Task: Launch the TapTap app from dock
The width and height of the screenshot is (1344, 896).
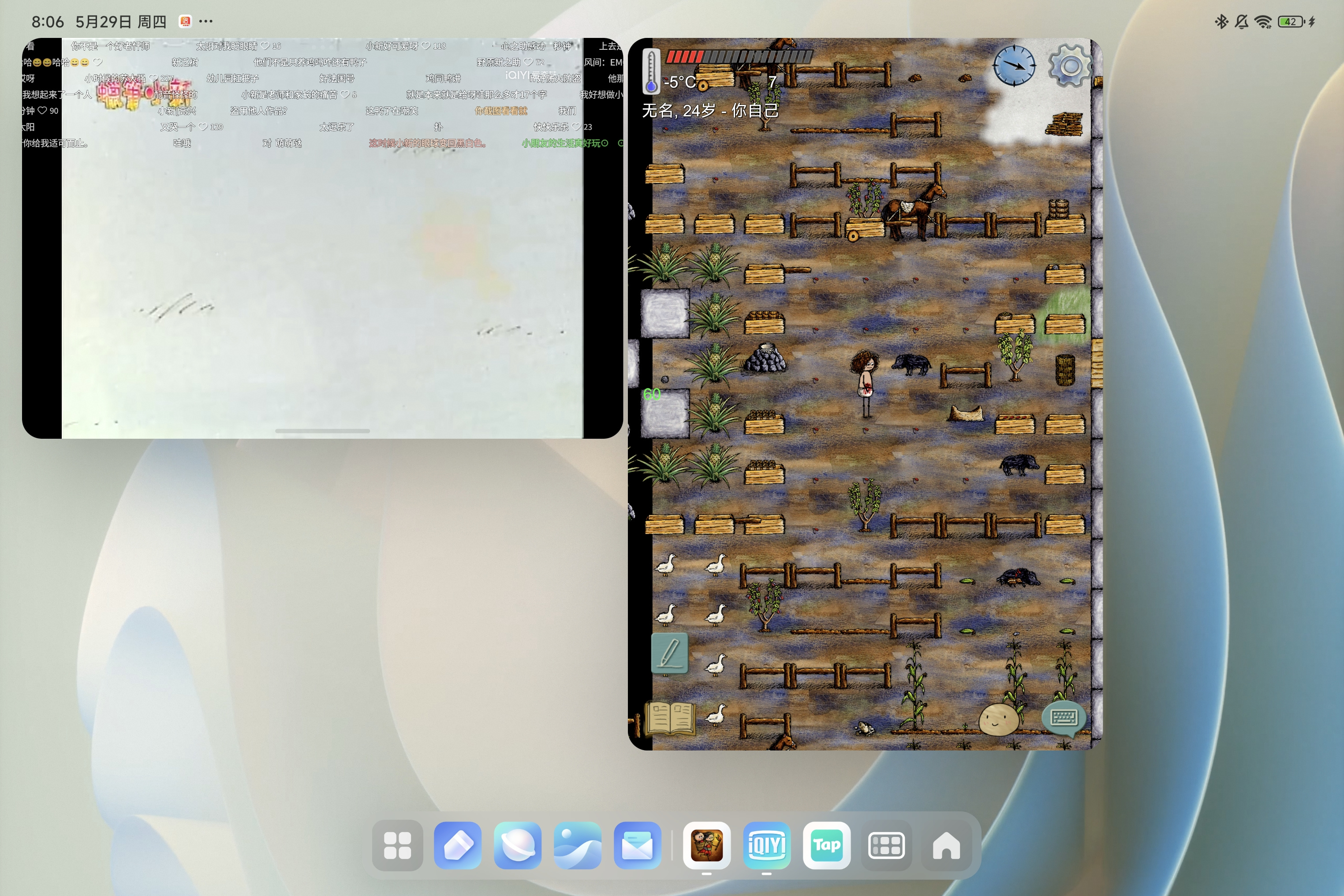Action: coord(827,845)
